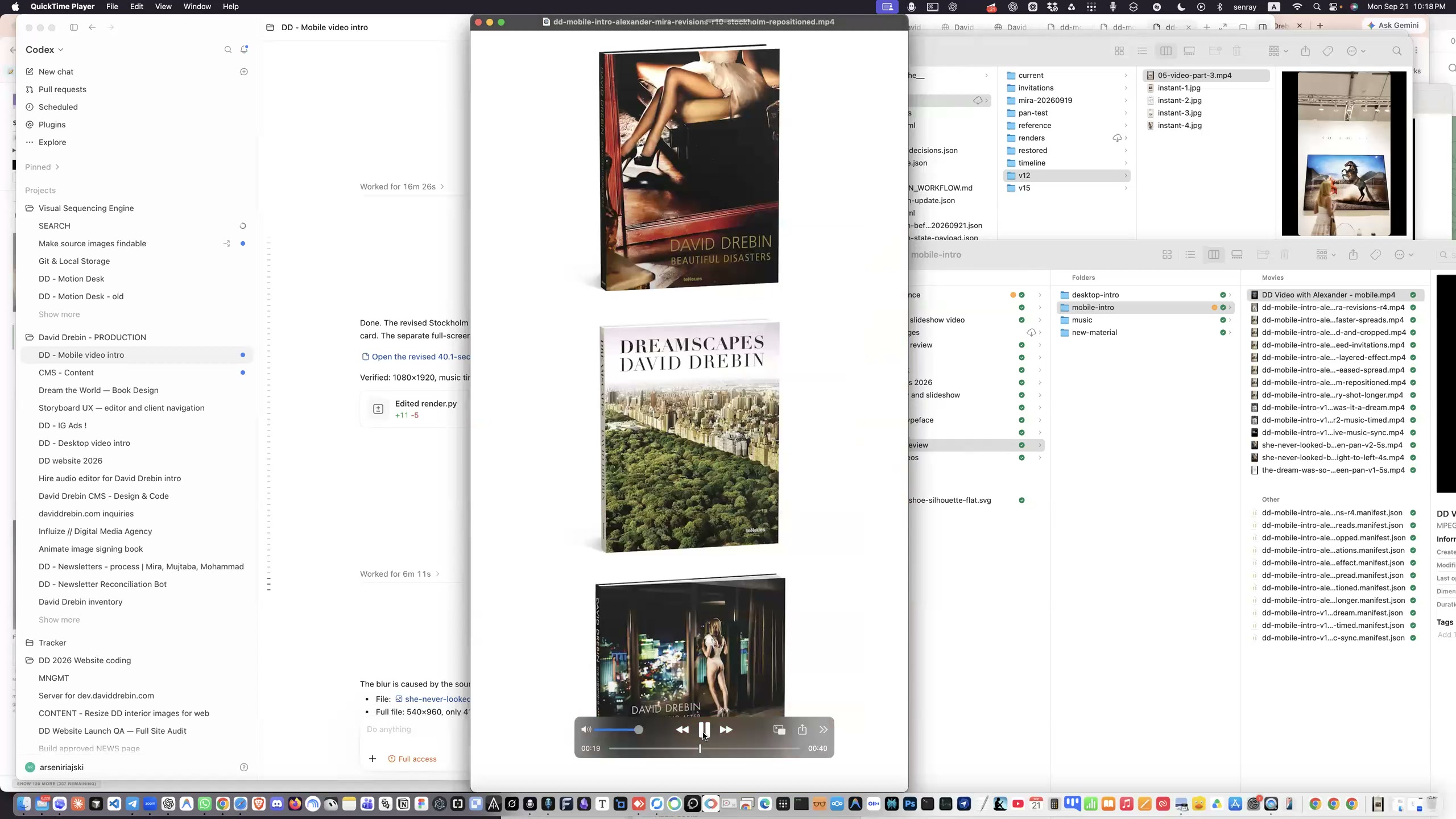Screen dimensions: 1456x819
Task: Click the plus attach button in Codex input
Action: pos(373,759)
